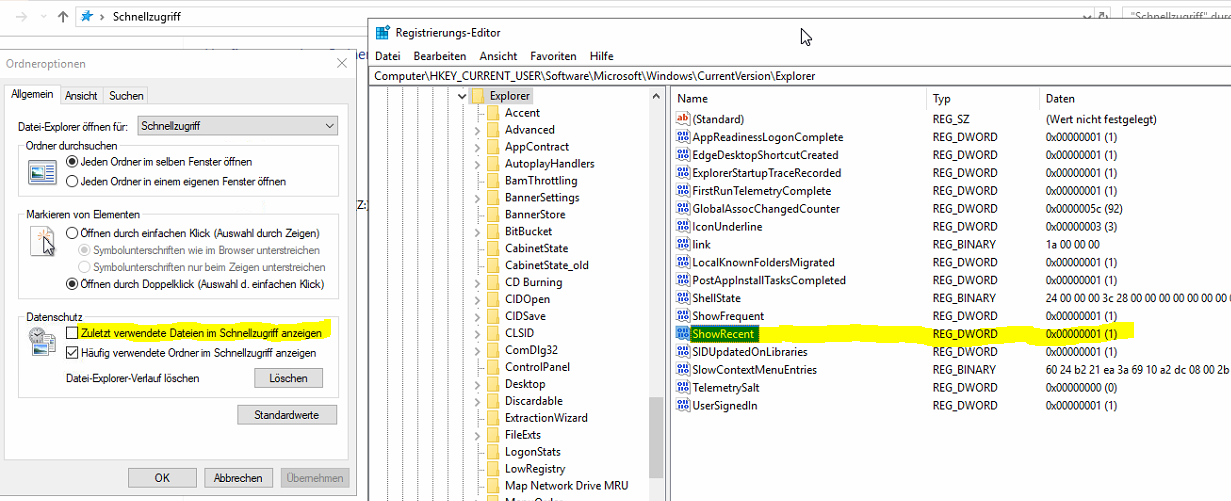
Task: Select 'Jeden Ordner in einem eigenen Fenster öffnen'
Action: (x=72, y=181)
